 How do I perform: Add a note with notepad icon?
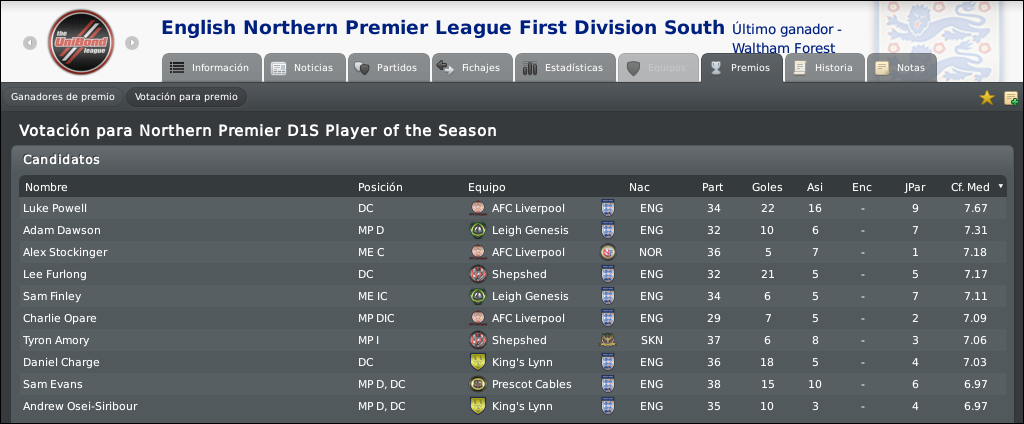pyautogui.click(x=1011, y=99)
